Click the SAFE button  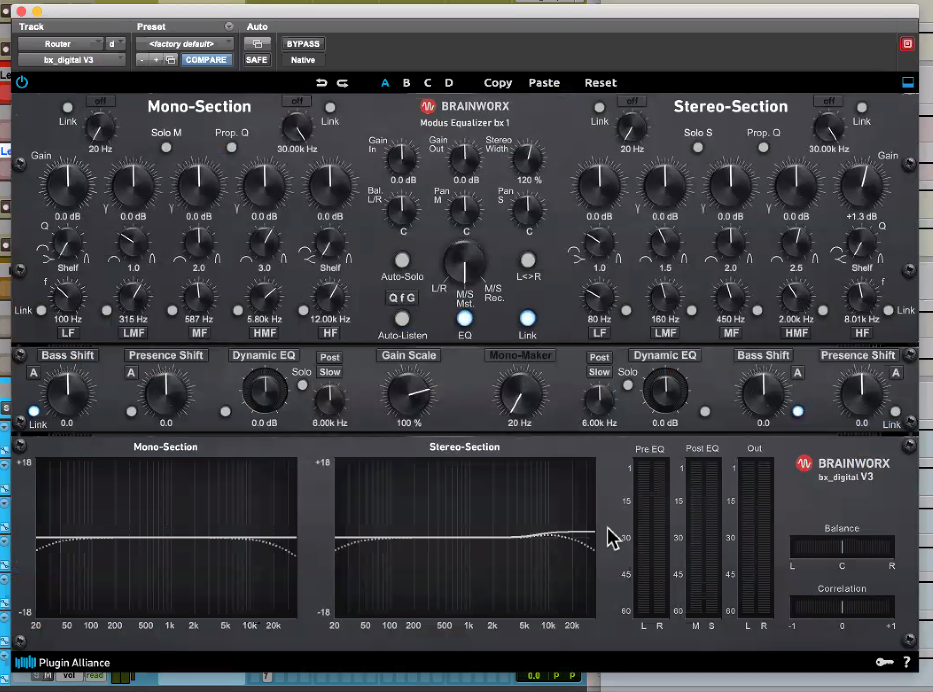pos(256,60)
